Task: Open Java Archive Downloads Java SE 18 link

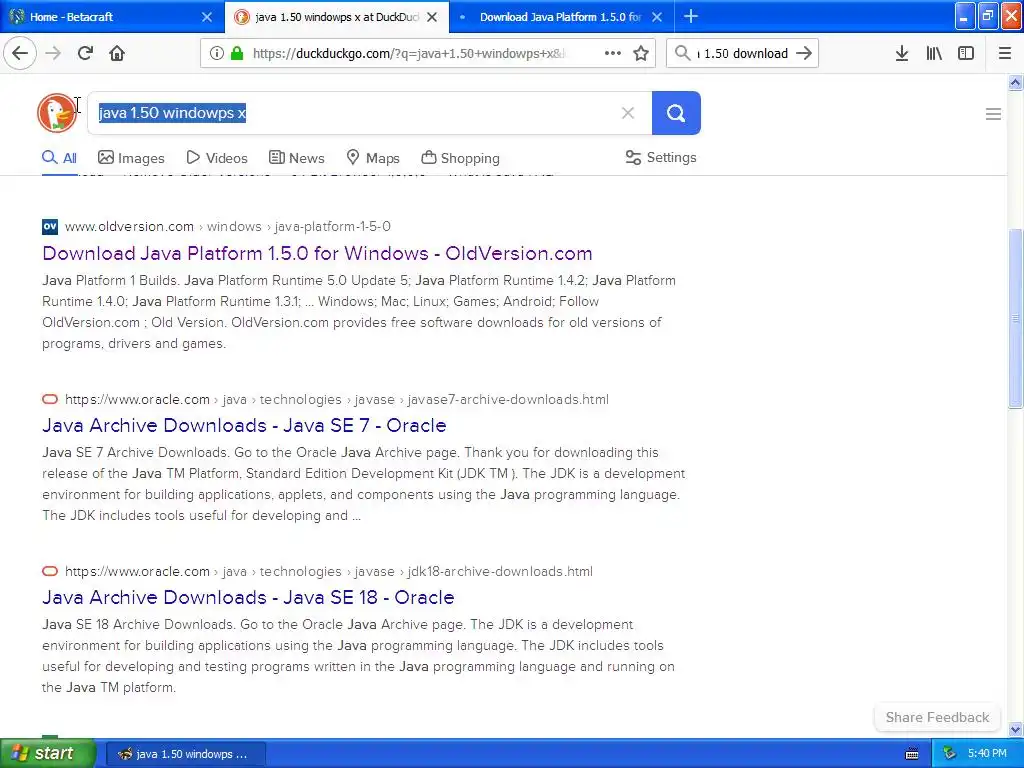Action: click(248, 598)
